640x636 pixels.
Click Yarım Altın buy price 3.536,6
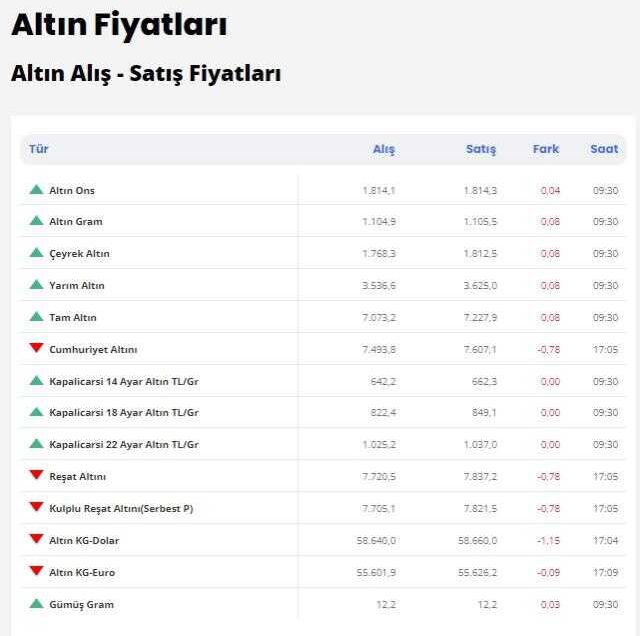(x=379, y=285)
